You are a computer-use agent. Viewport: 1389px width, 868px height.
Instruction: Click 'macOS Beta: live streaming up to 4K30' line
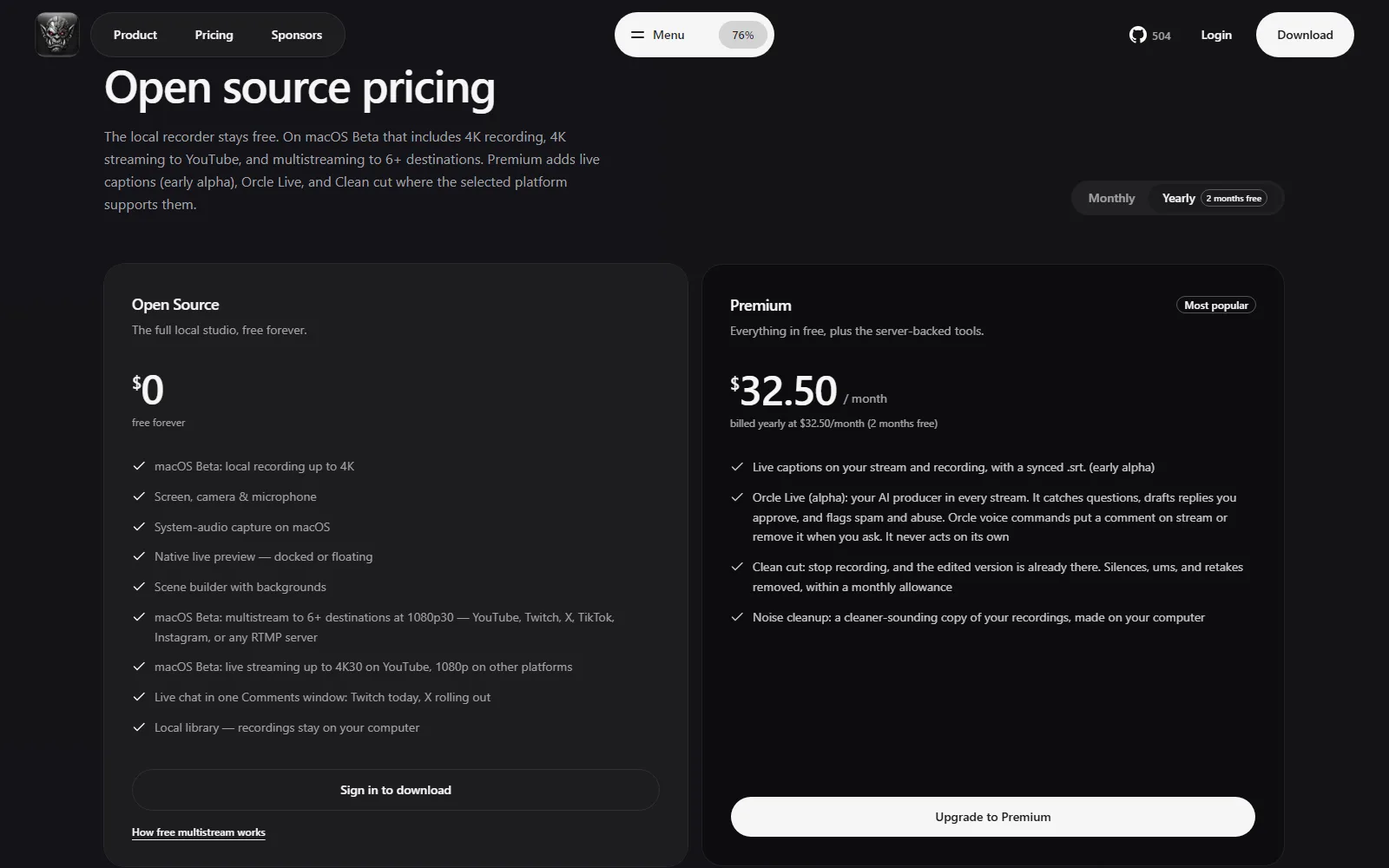(x=364, y=667)
